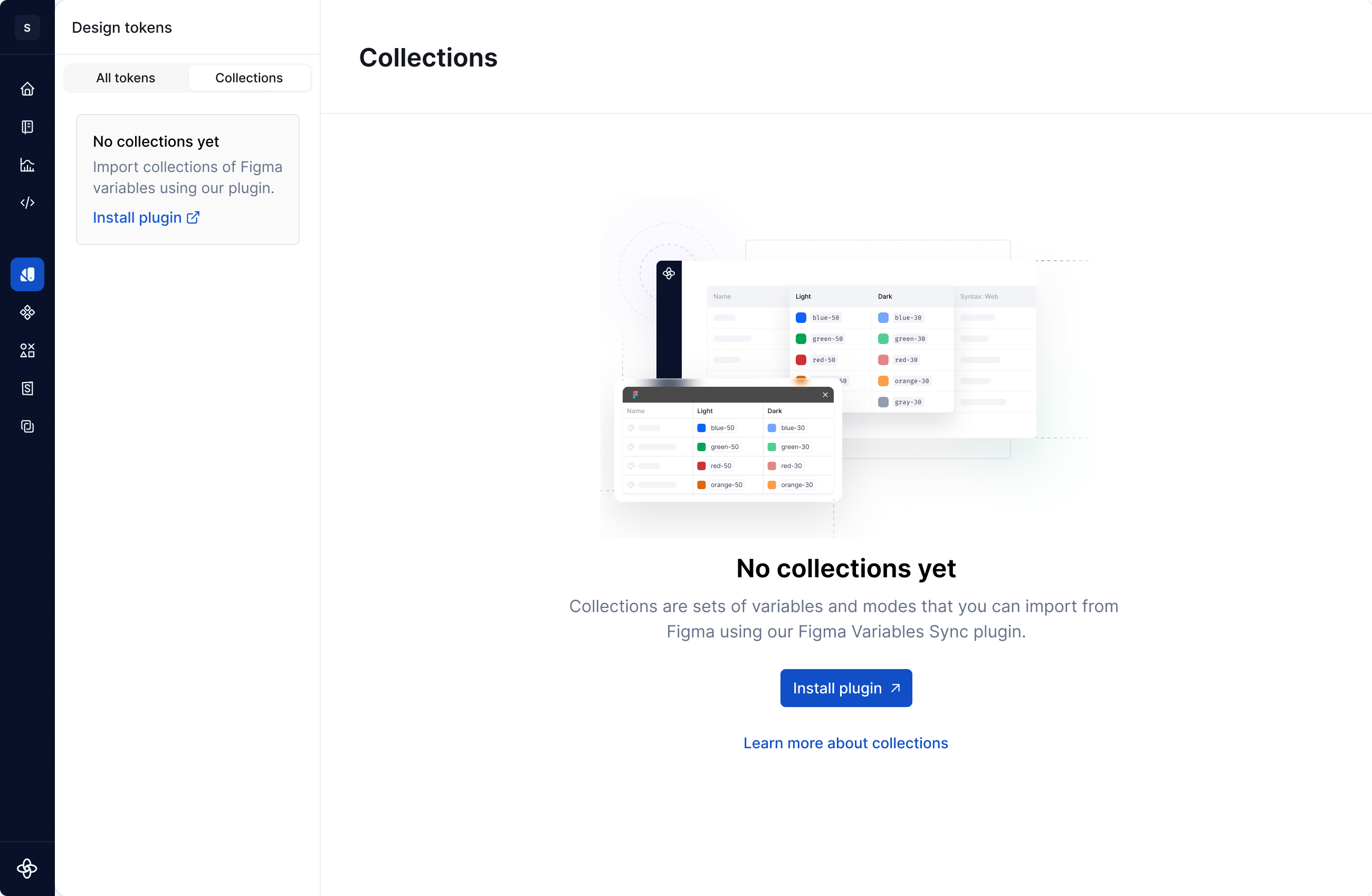
Task: Select the active Design tokens sidebar icon
Action: click(27, 274)
